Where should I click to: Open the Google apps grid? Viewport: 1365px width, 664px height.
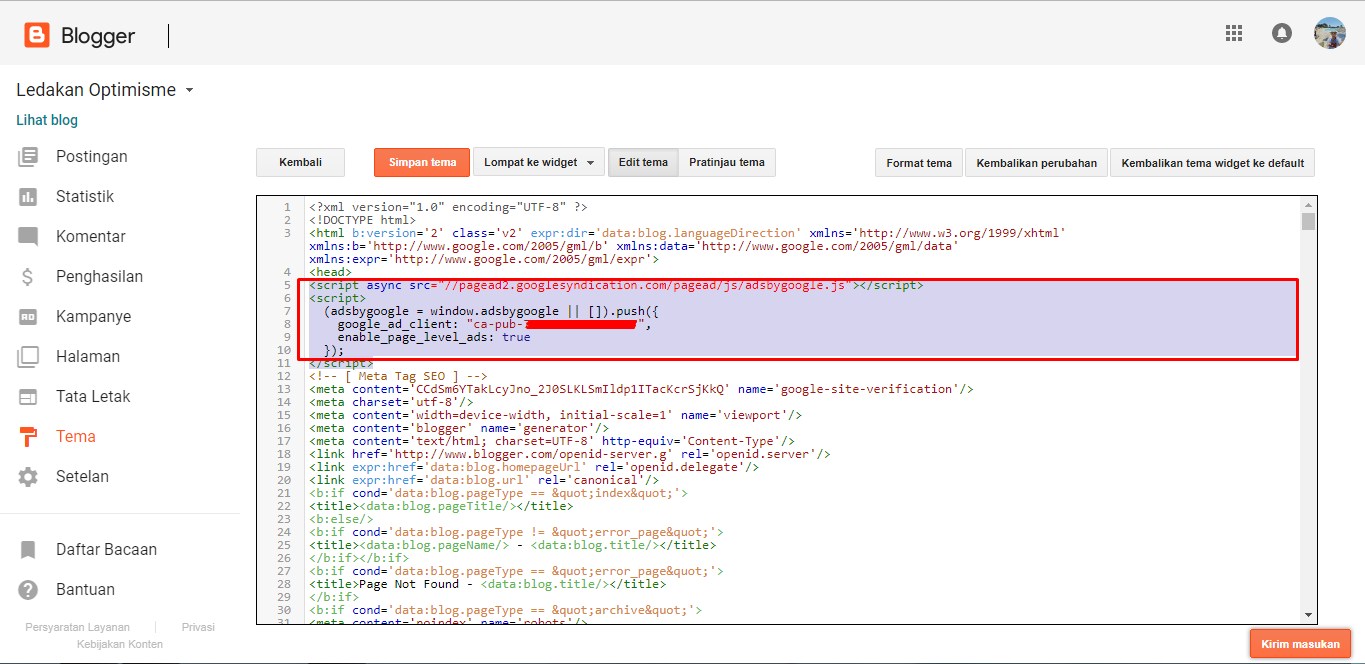pyautogui.click(x=1234, y=33)
